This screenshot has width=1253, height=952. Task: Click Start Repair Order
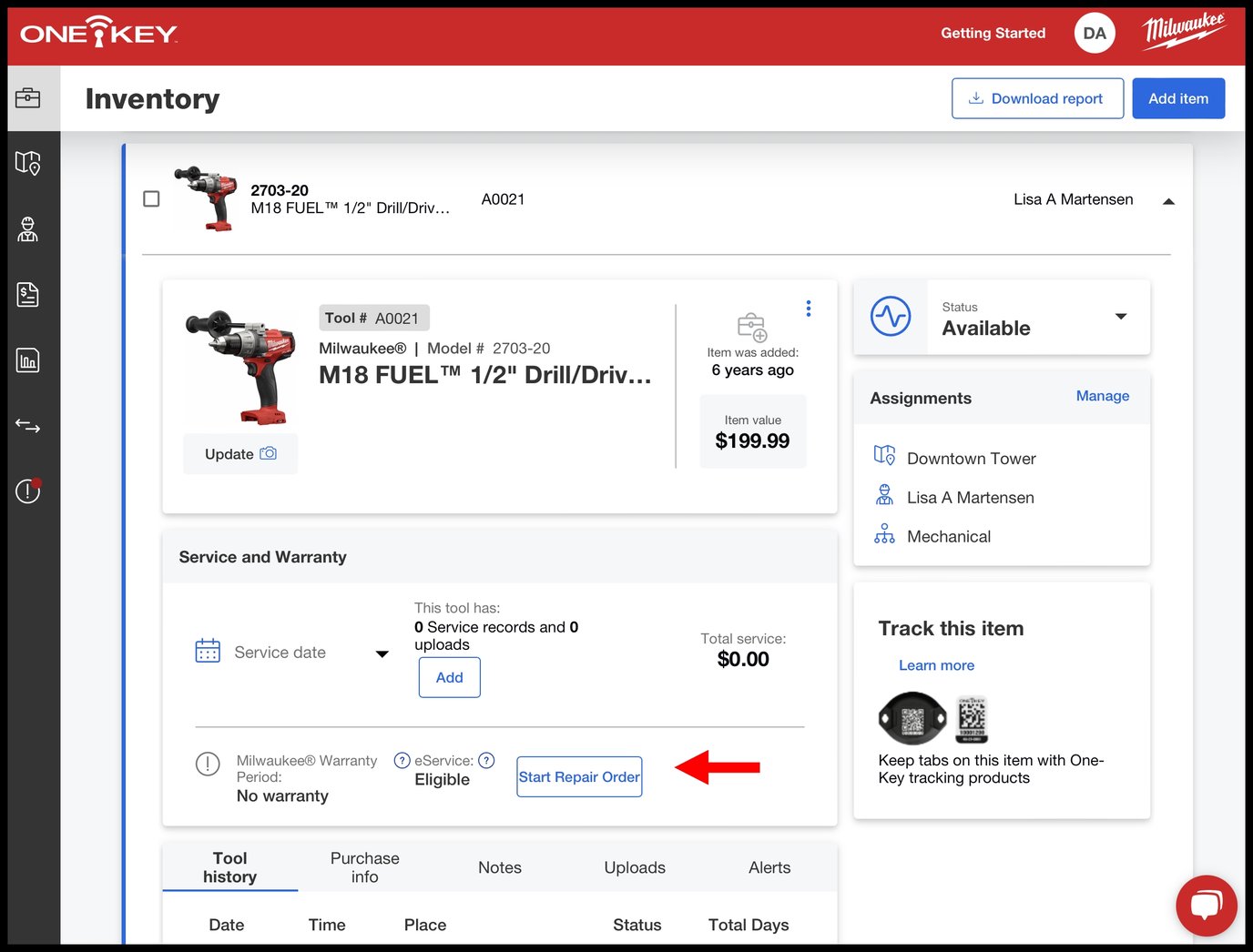[579, 776]
